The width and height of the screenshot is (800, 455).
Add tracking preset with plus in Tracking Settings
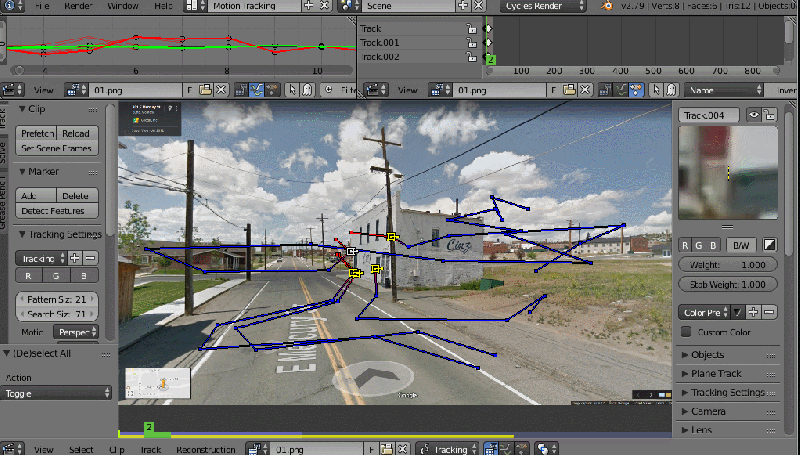click(74, 258)
